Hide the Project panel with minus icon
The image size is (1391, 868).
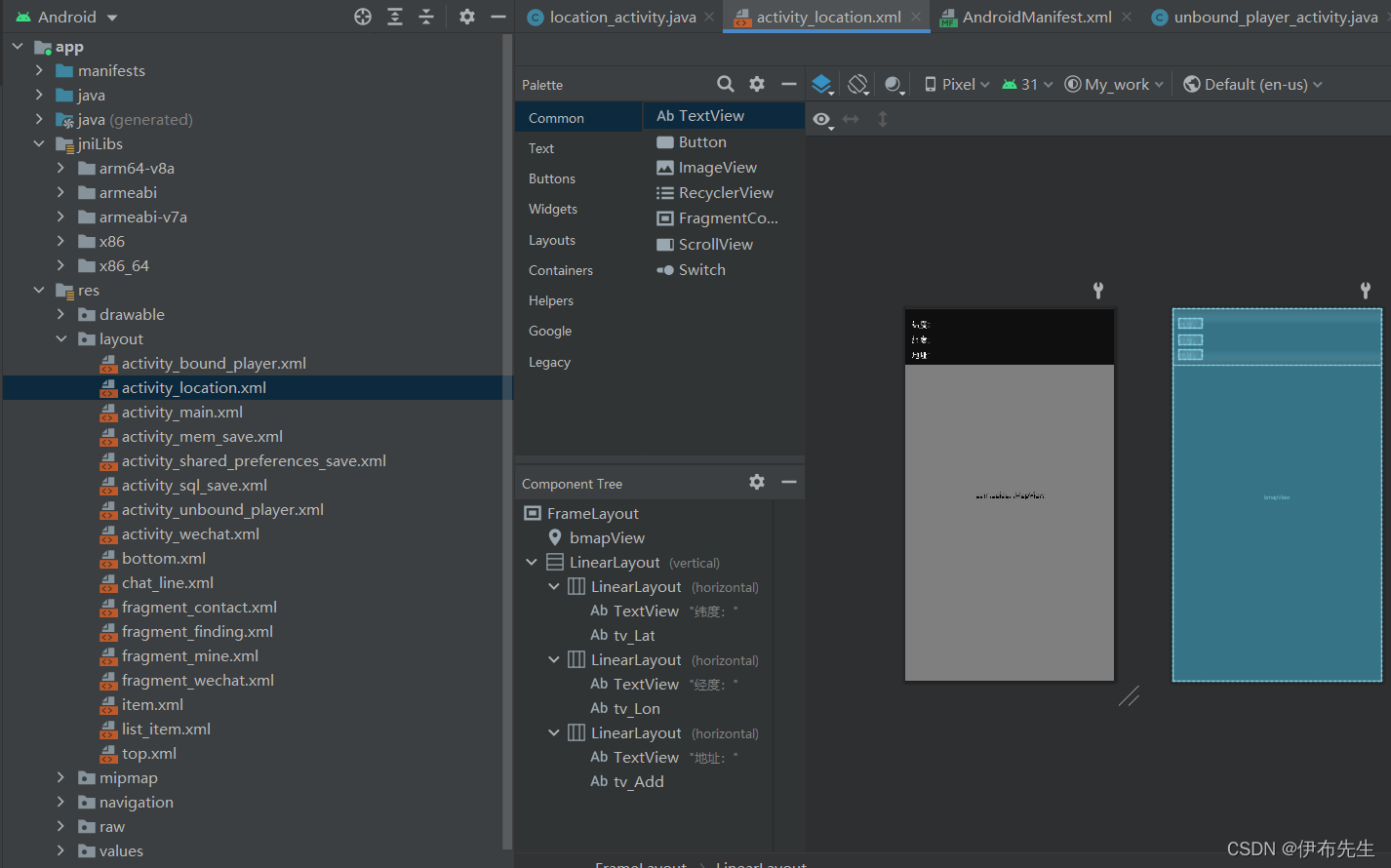(498, 17)
